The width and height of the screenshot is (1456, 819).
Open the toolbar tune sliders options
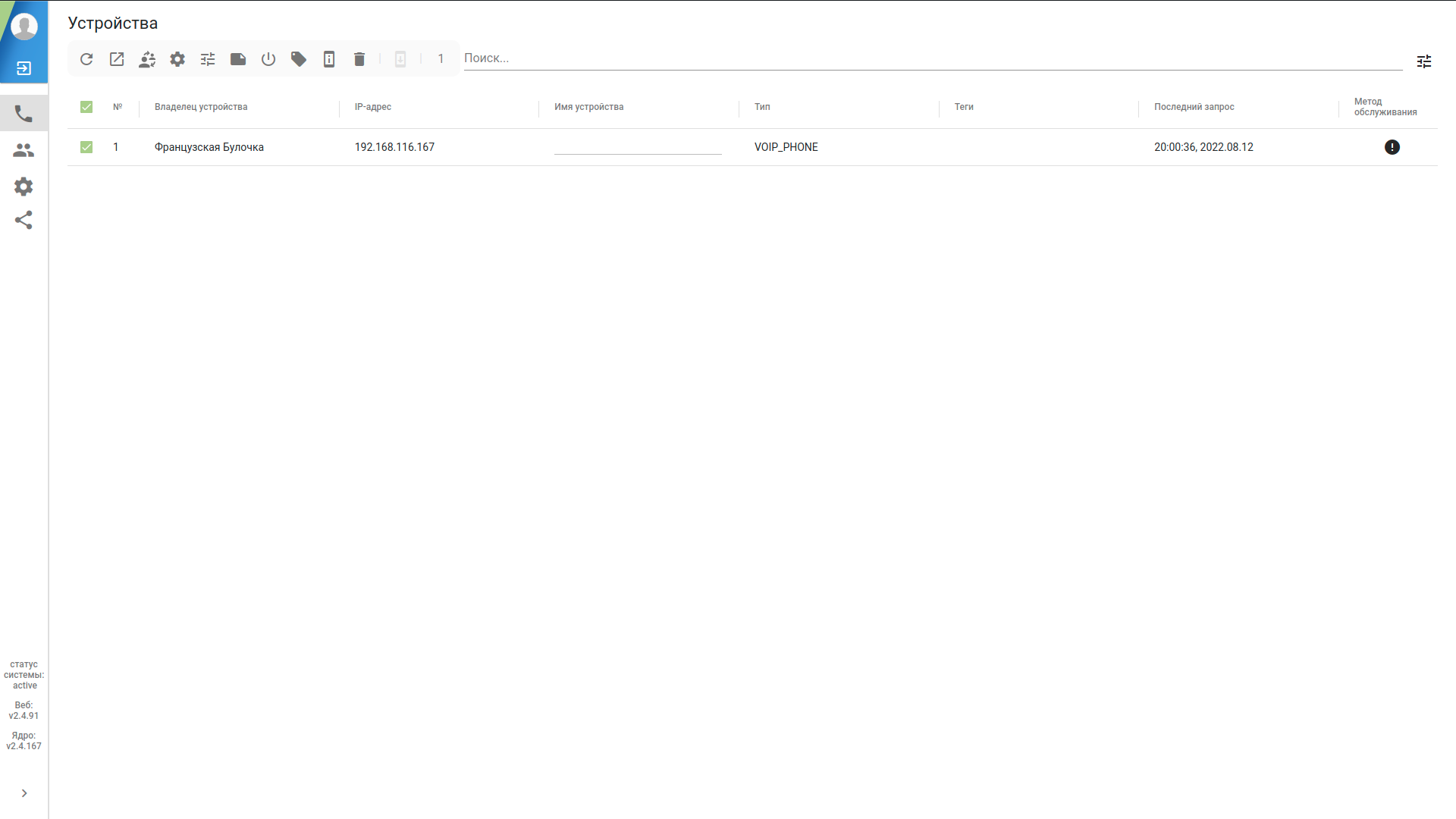(x=208, y=59)
